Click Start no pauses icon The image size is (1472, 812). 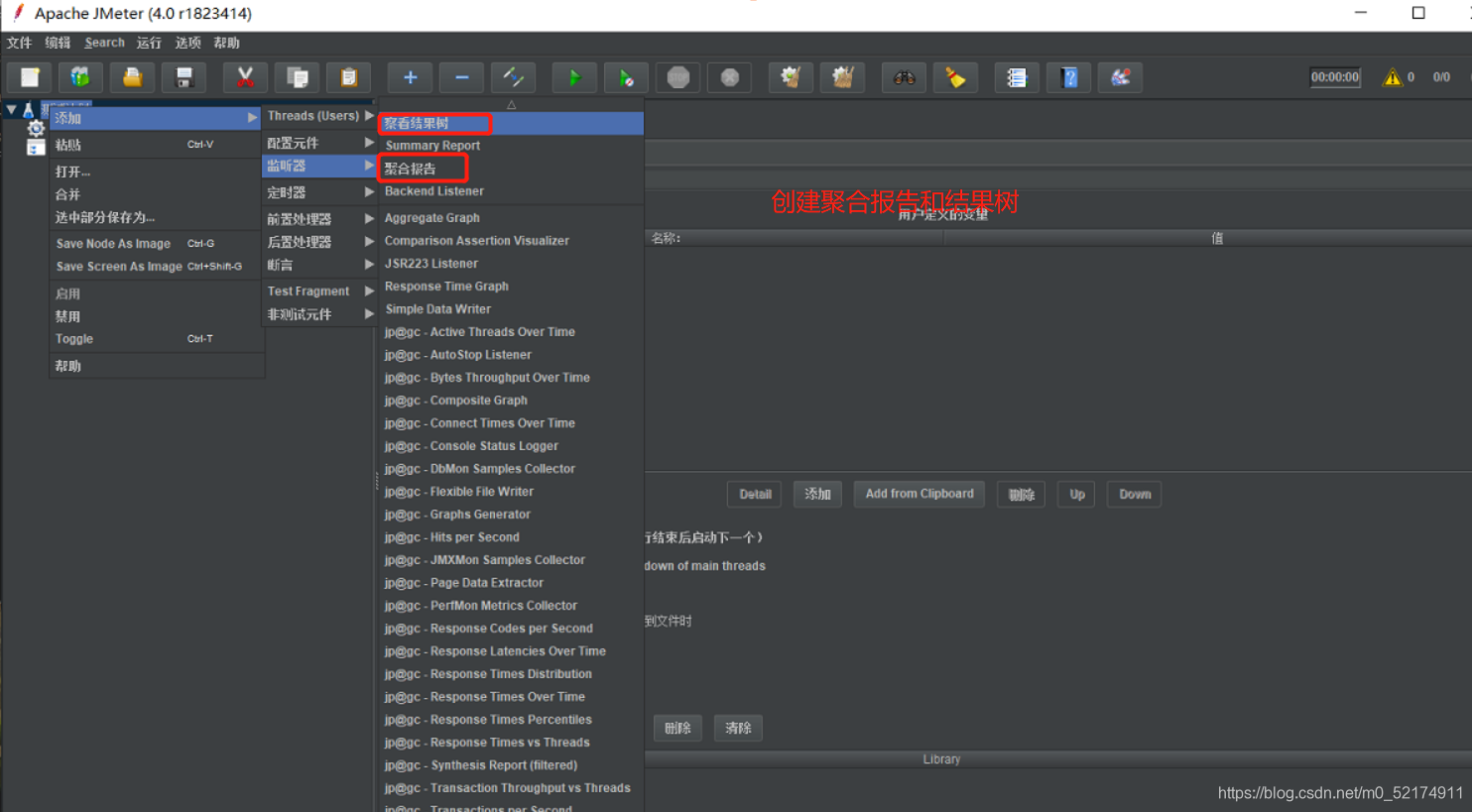pyautogui.click(x=626, y=77)
